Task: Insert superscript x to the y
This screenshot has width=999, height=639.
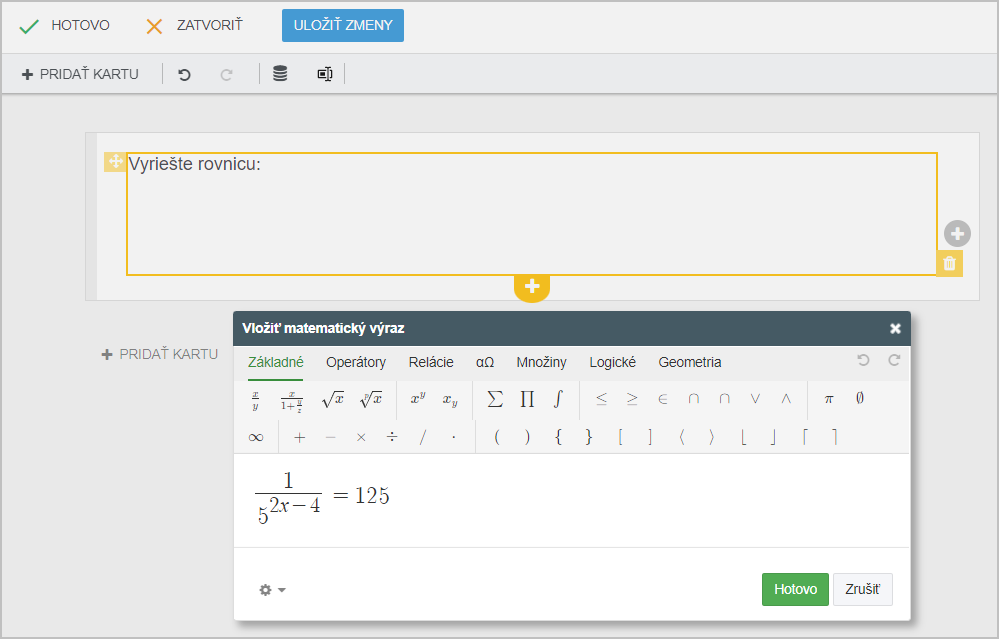Action: [x=417, y=400]
